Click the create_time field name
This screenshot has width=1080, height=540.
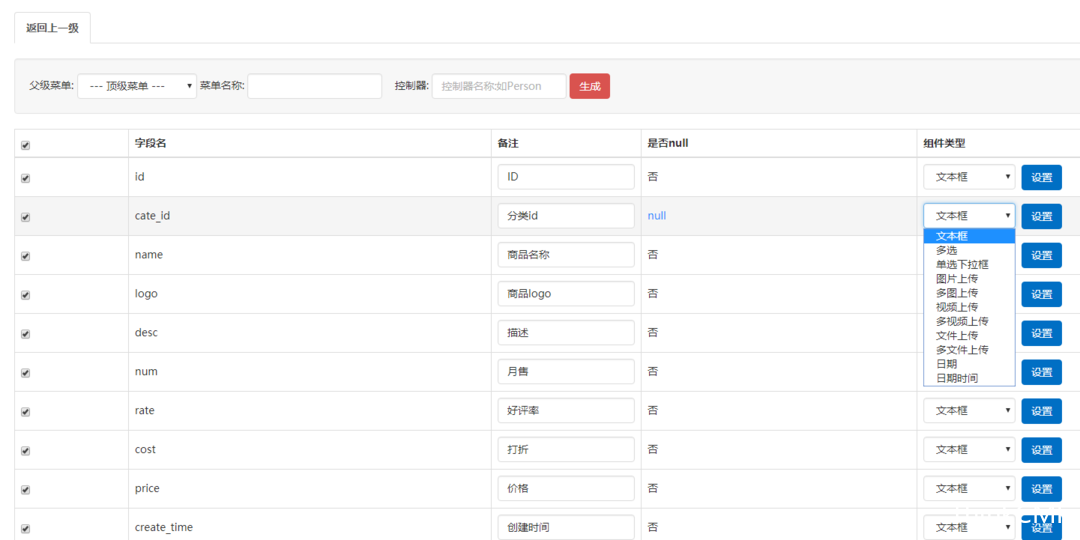(164, 528)
